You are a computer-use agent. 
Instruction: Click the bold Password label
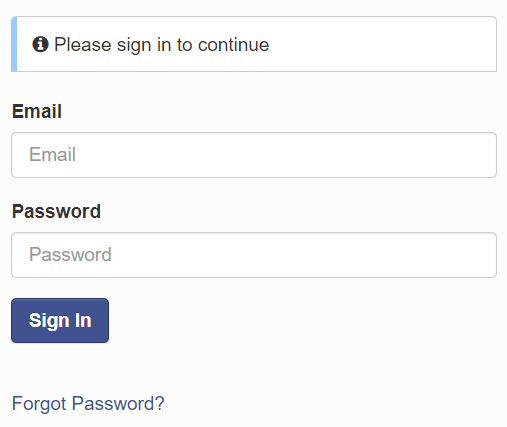[x=56, y=211]
